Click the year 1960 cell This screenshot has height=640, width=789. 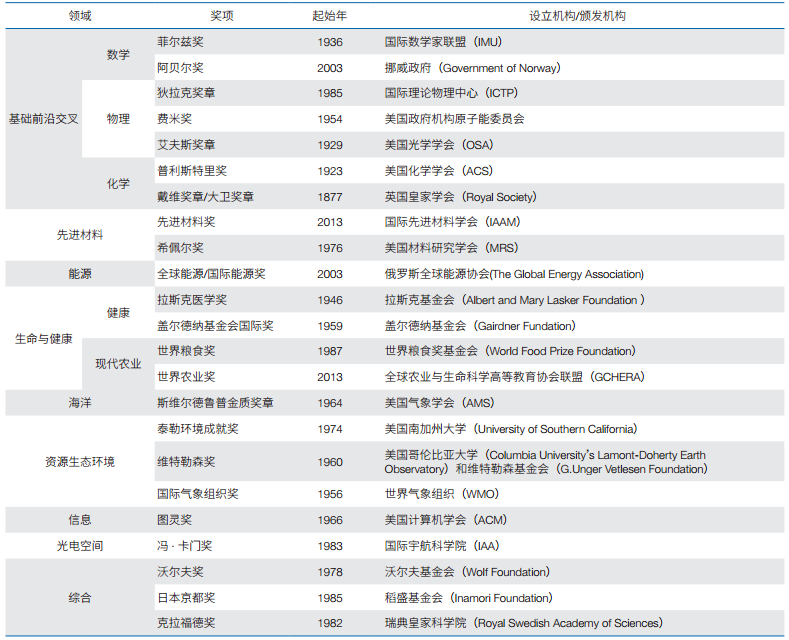pyautogui.click(x=330, y=462)
